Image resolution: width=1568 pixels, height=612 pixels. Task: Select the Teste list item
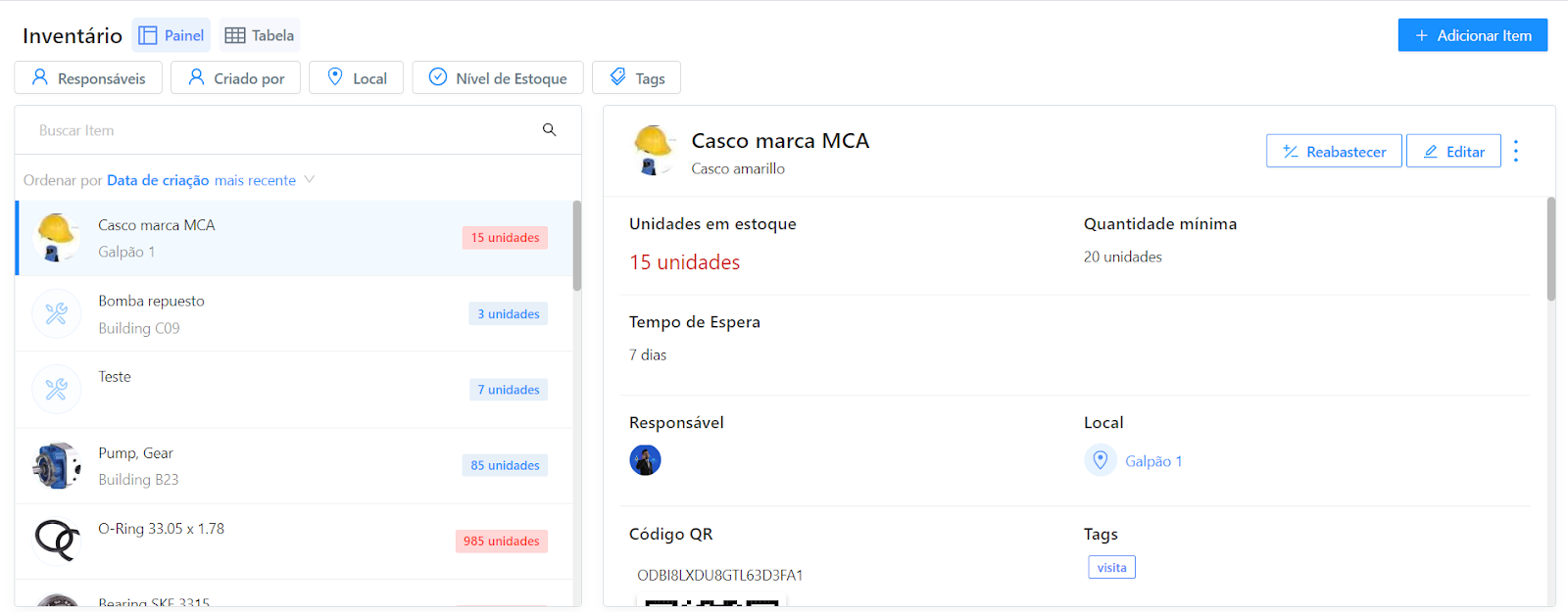[294, 390]
